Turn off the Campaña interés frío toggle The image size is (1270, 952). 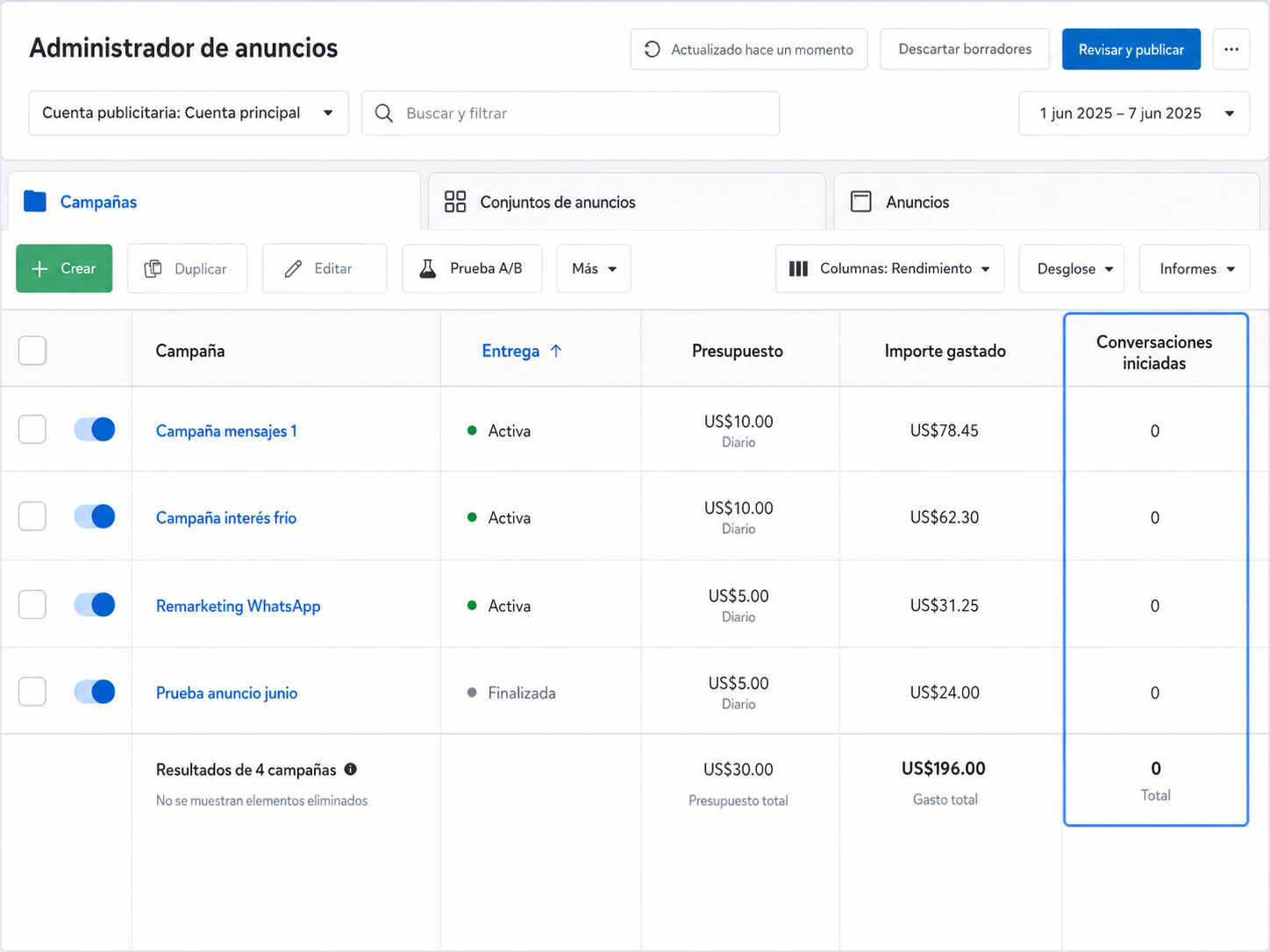(x=95, y=516)
